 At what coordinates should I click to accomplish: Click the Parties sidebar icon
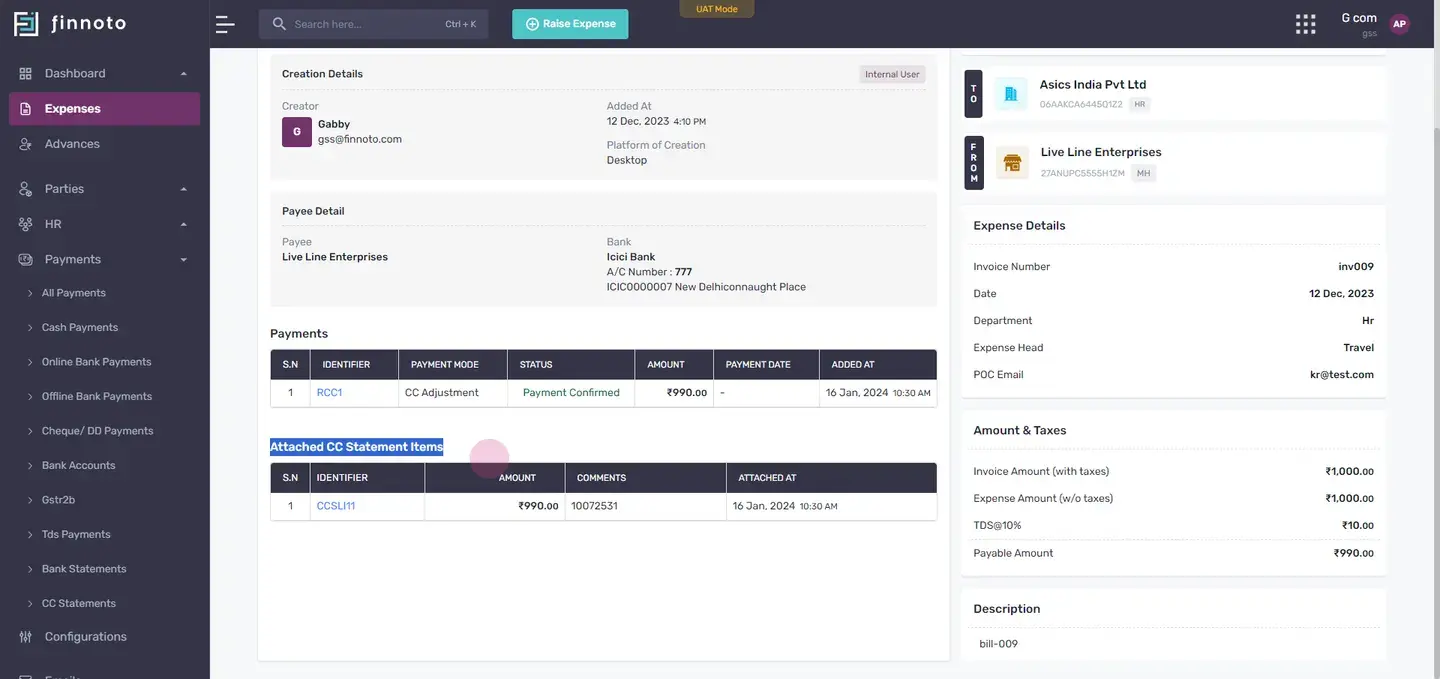[x=26, y=189]
